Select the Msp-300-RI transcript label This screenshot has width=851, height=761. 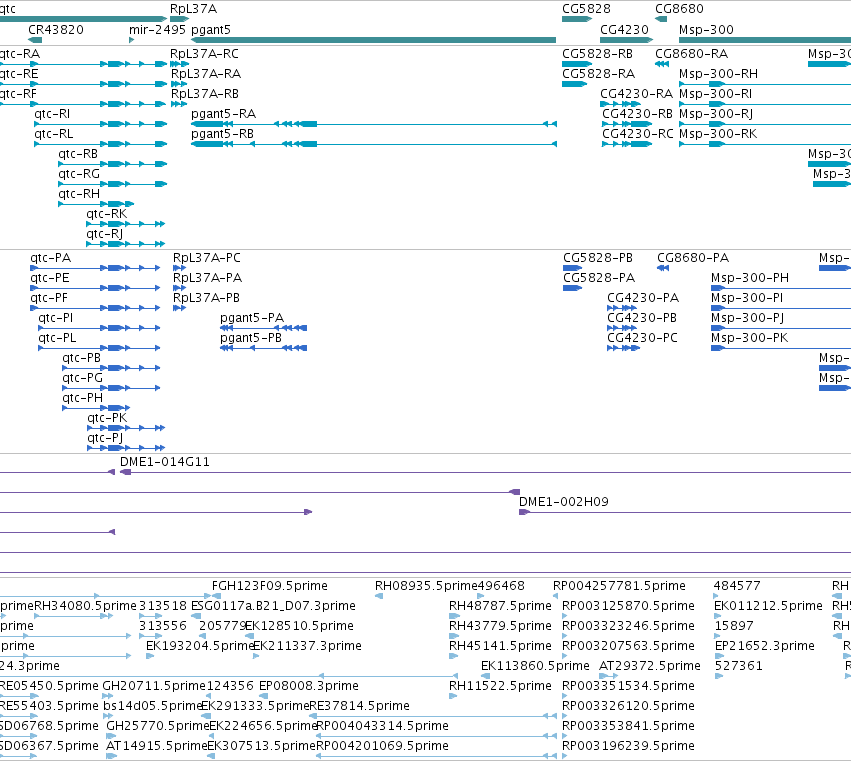pyautogui.click(x=716, y=94)
